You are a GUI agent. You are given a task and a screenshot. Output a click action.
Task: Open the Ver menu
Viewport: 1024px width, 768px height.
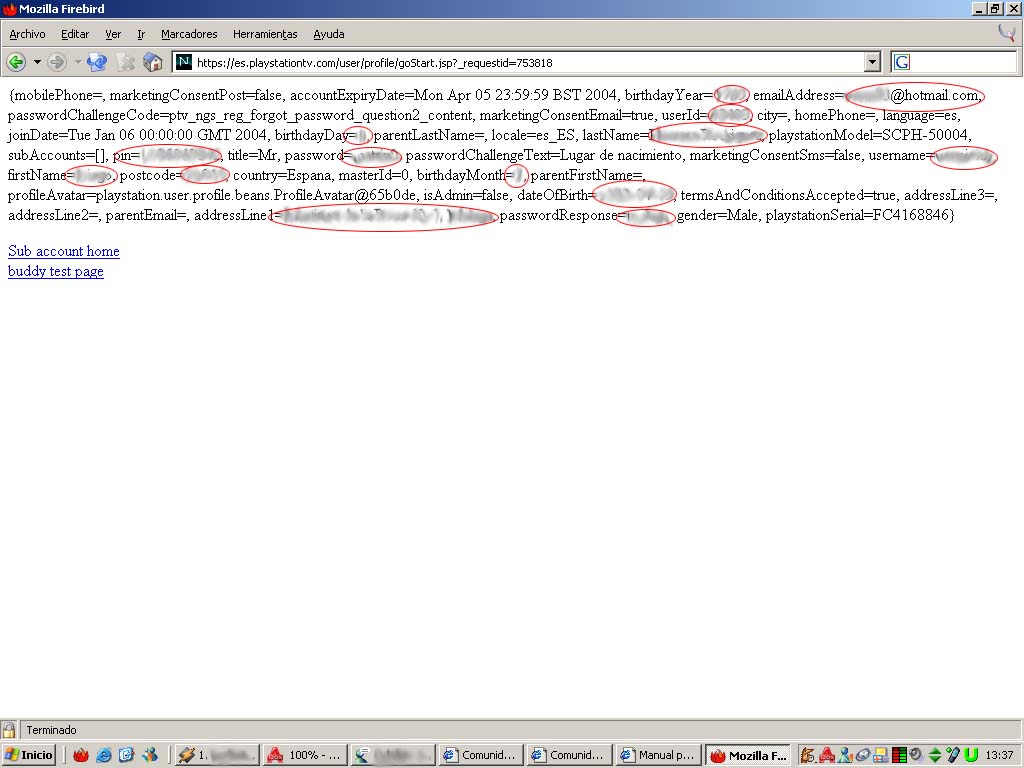click(113, 34)
